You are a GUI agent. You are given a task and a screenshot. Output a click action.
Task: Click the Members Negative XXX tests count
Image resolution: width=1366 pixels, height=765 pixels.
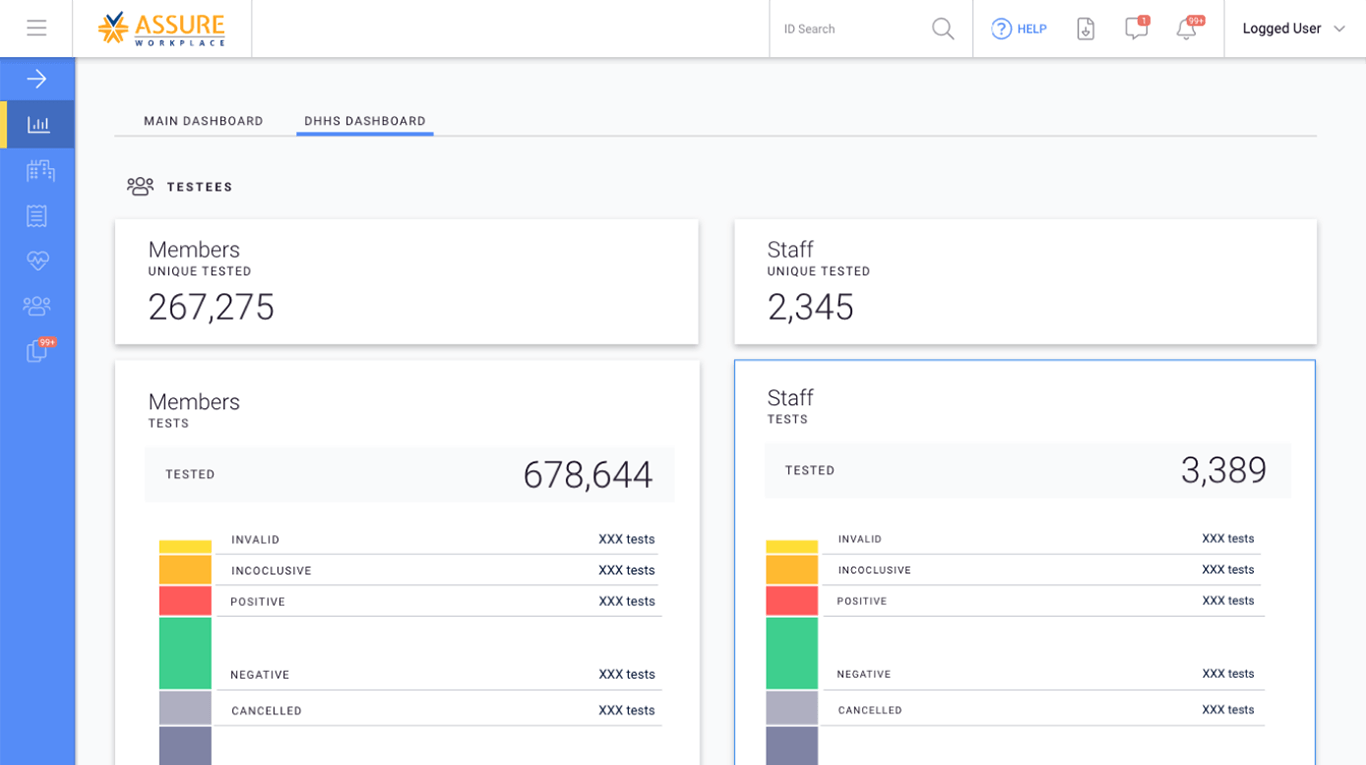click(627, 675)
